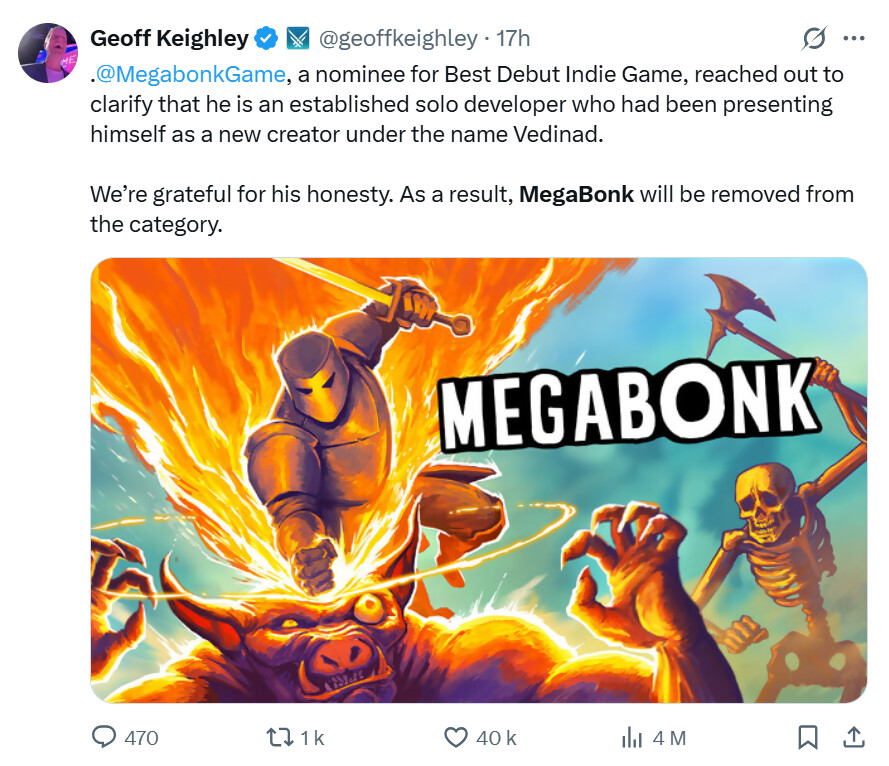Image resolution: width=889 pixels, height=766 pixels.
Task: Bookmark this tweet
Action: click(x=808, y=737)
